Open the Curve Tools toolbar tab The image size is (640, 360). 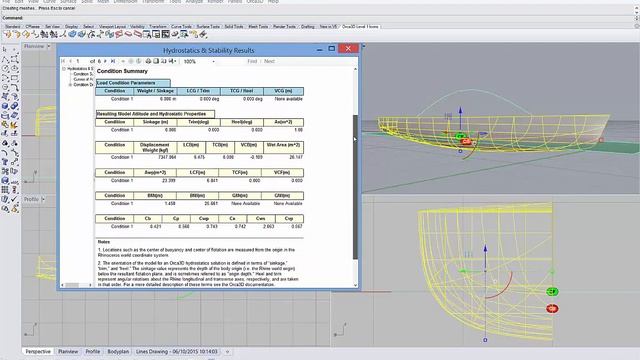[181, 27]
